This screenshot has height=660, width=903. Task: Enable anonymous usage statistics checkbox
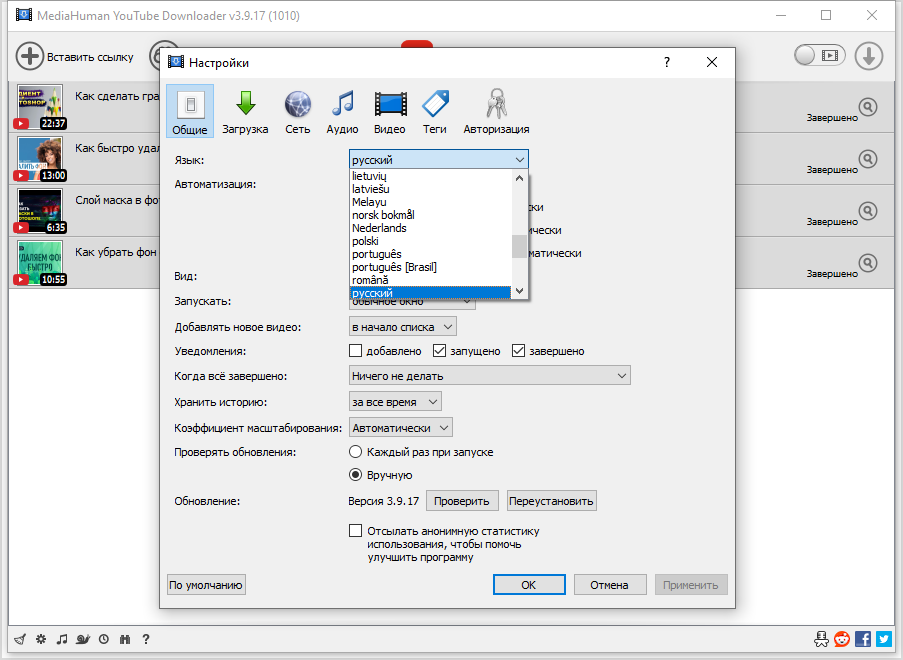click(x=355, y=530)
